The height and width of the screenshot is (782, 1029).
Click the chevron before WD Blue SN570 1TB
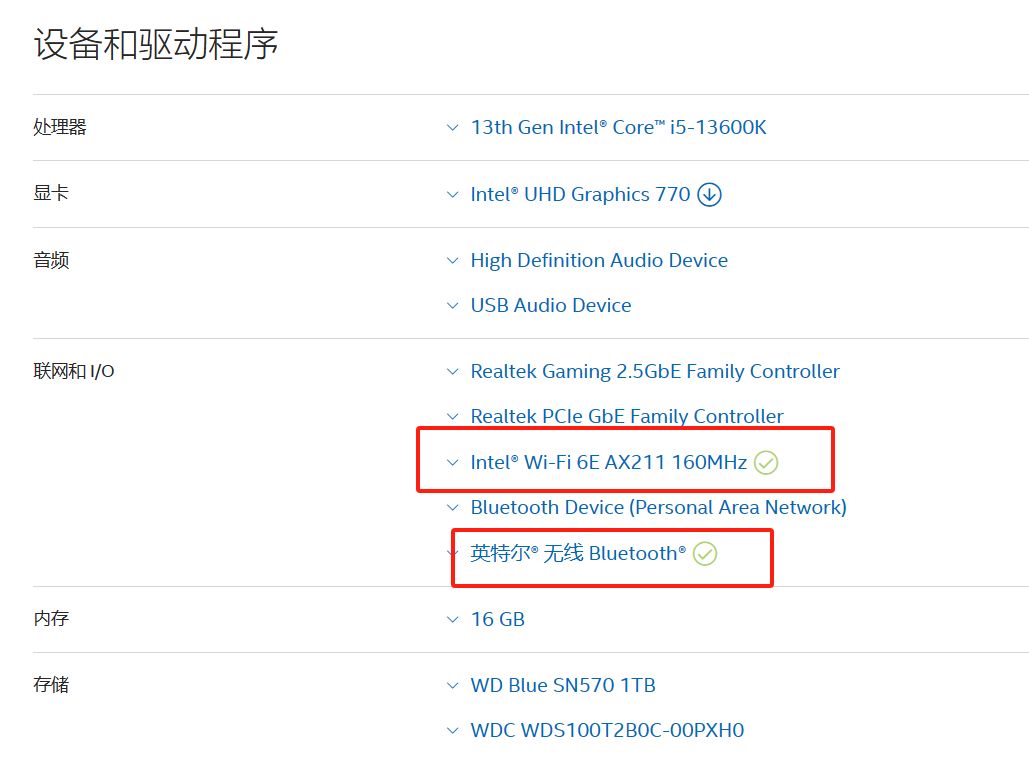coord(452,685)
